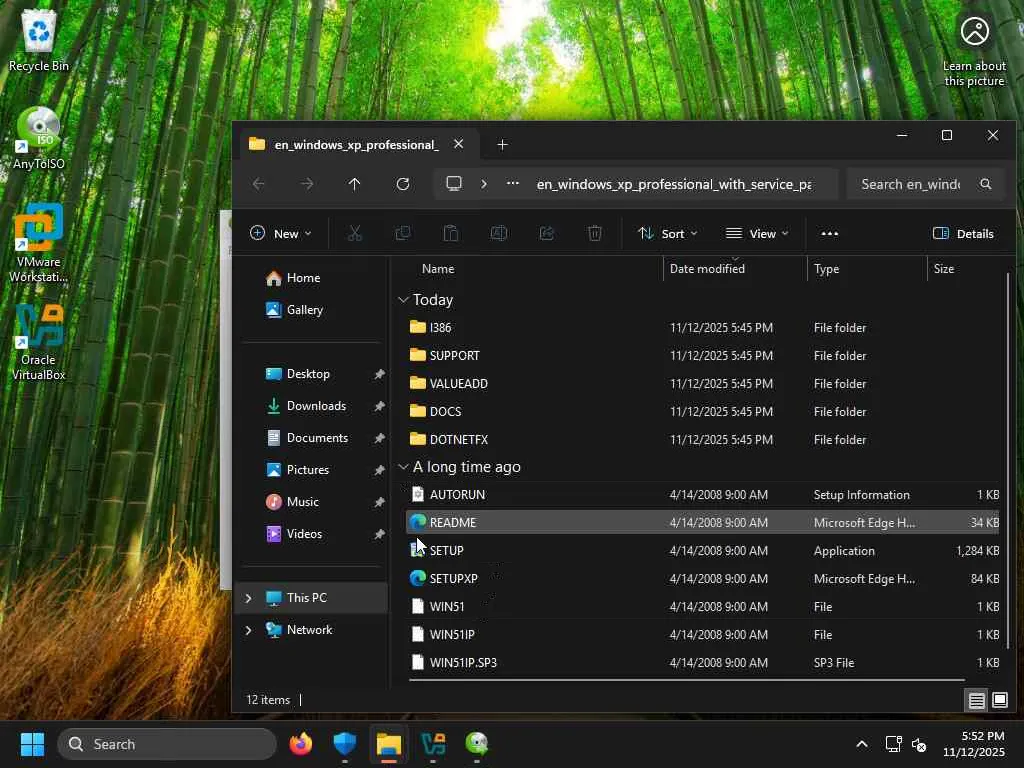Sort by Date modified column header

[707, 268]
